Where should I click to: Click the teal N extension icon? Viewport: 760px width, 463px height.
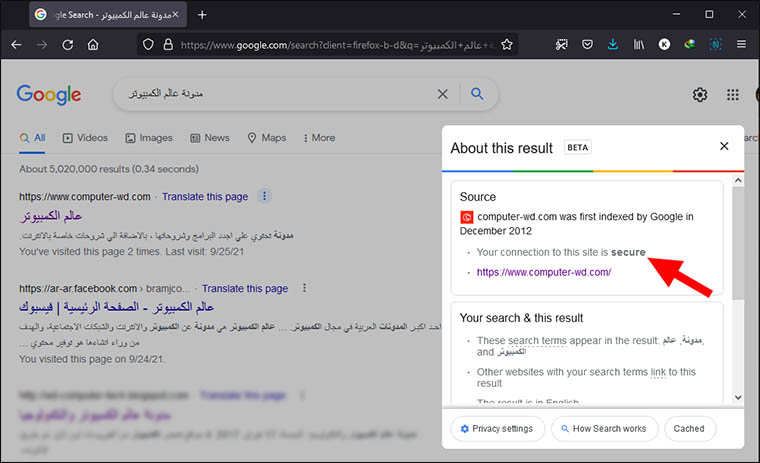(715, 45)
